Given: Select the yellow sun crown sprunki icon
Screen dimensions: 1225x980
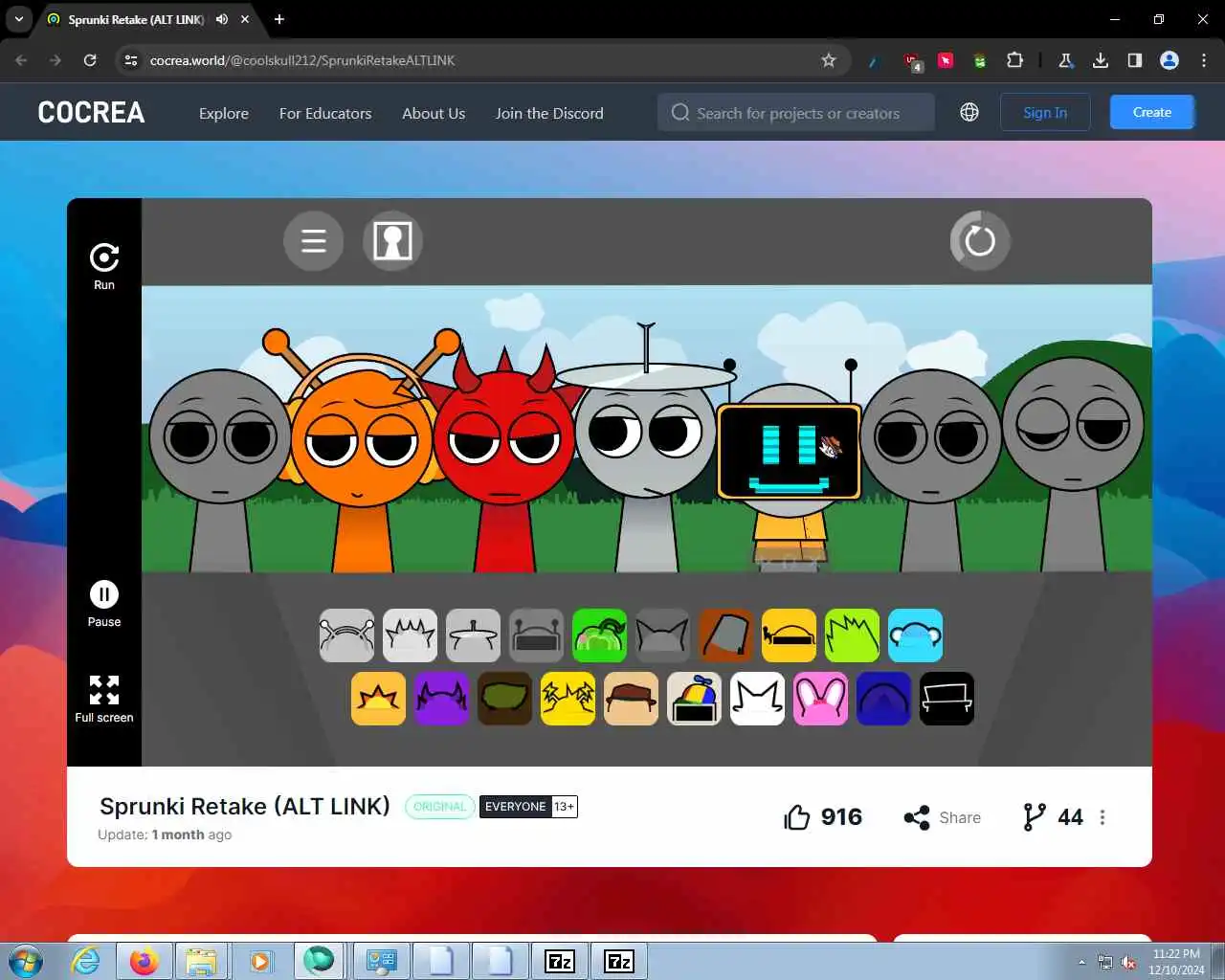Looking at the screenshot, I should (378, 699).
